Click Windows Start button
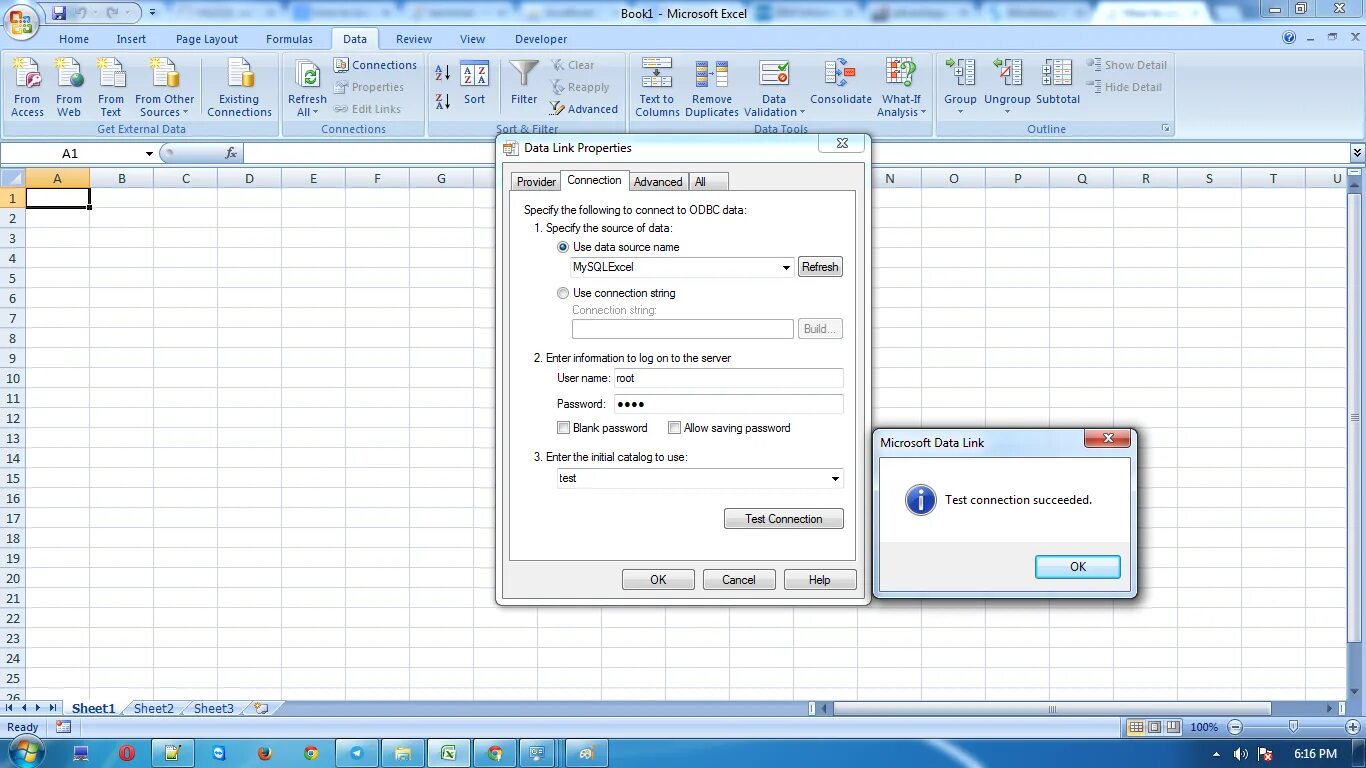Image resolution: width=1366 pixels, height=768 pixels. point(28,753)
